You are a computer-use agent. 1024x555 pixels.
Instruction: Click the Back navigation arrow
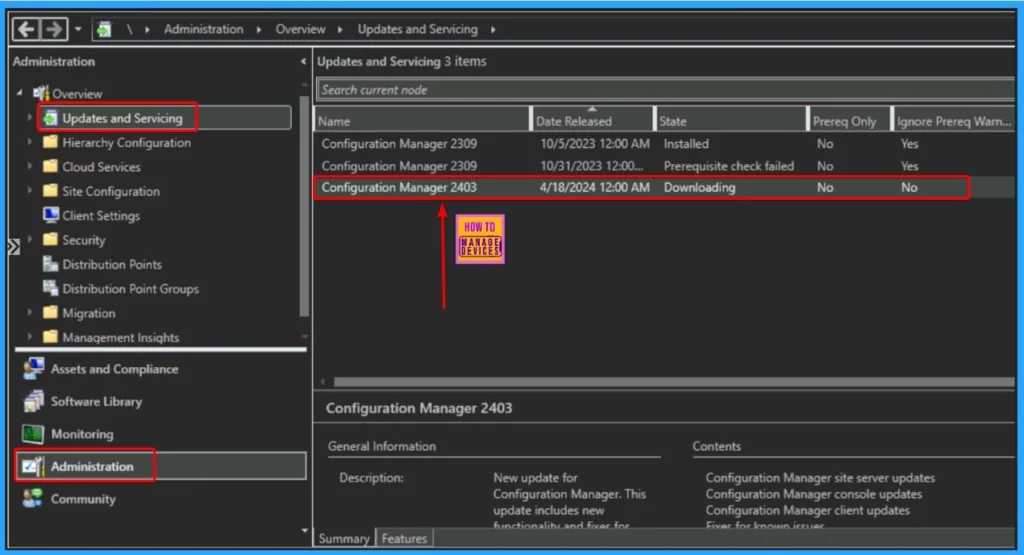[26, 29]
